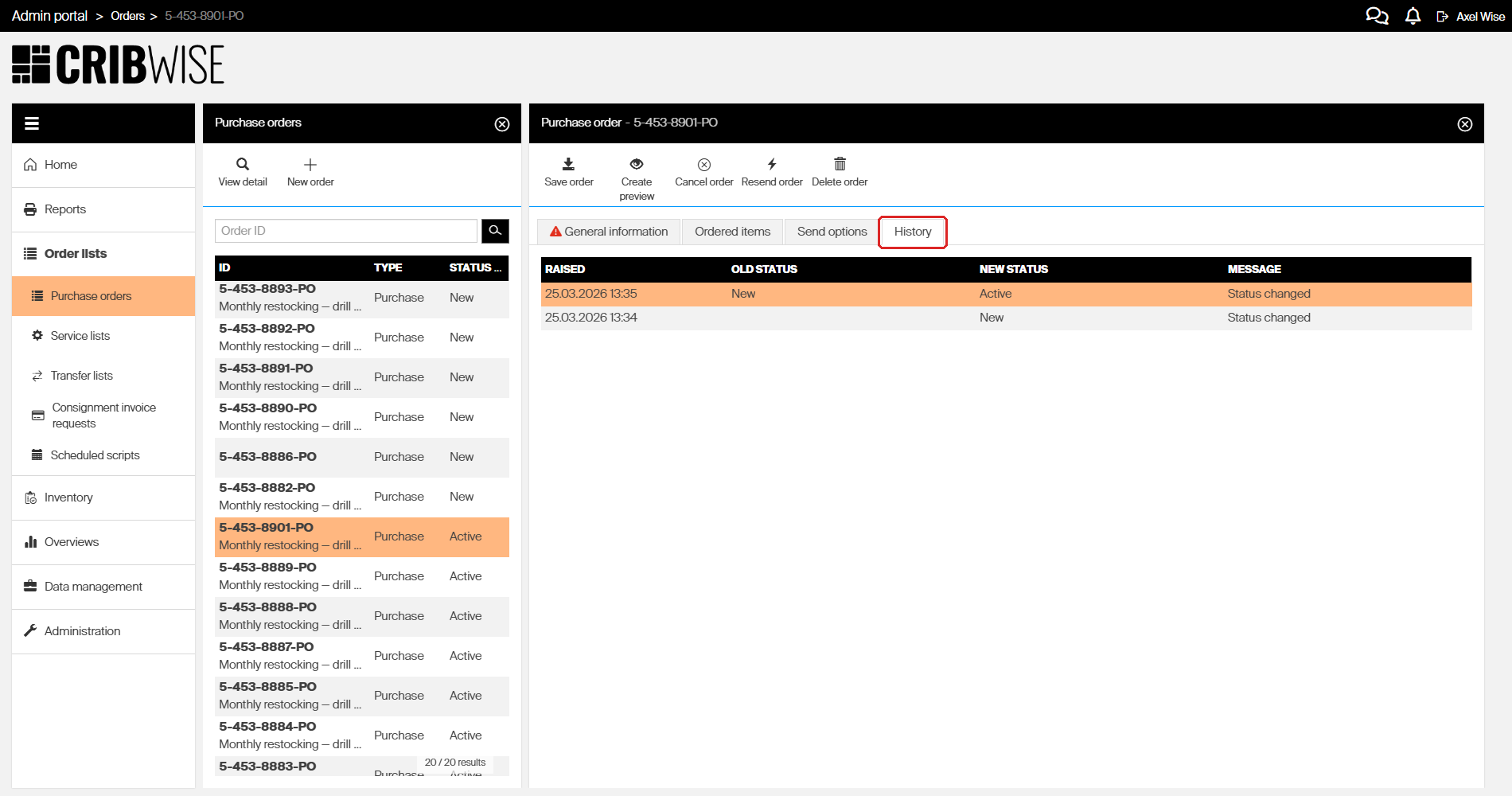Collapse the sidebar with the hamburger icon
The width and height of the screenshot is (1512, 796).
click(x=31, y=123)
